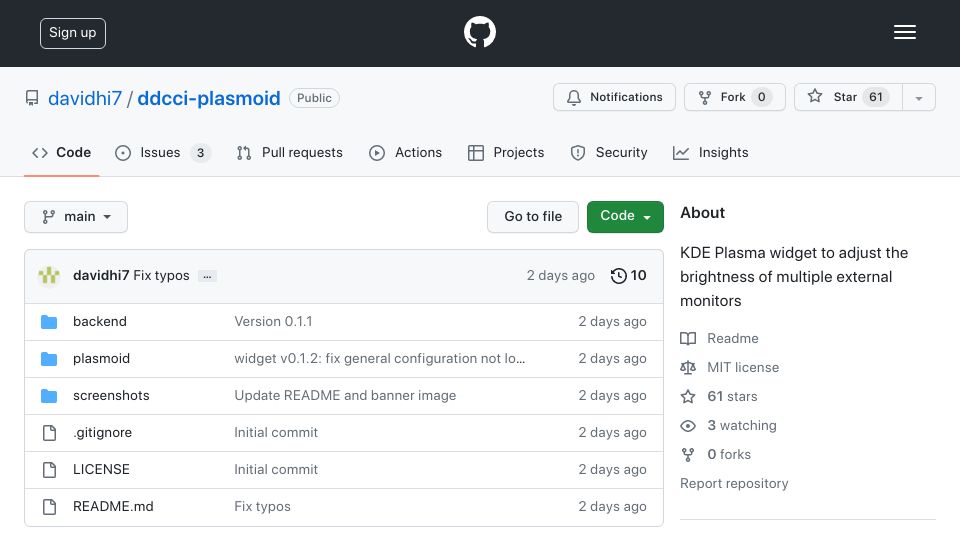Screen dimensions: 960x540
Task: Open the .gitignore file
Action: [x=103, y=432]
